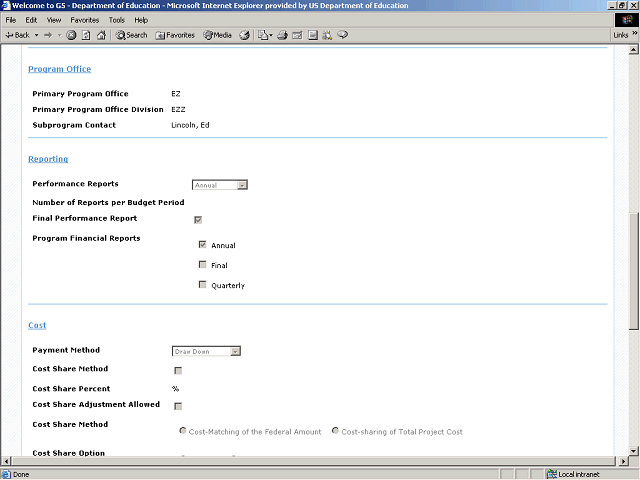Click the Stop loading icon

pyautogui.click(x=71, y=35)
